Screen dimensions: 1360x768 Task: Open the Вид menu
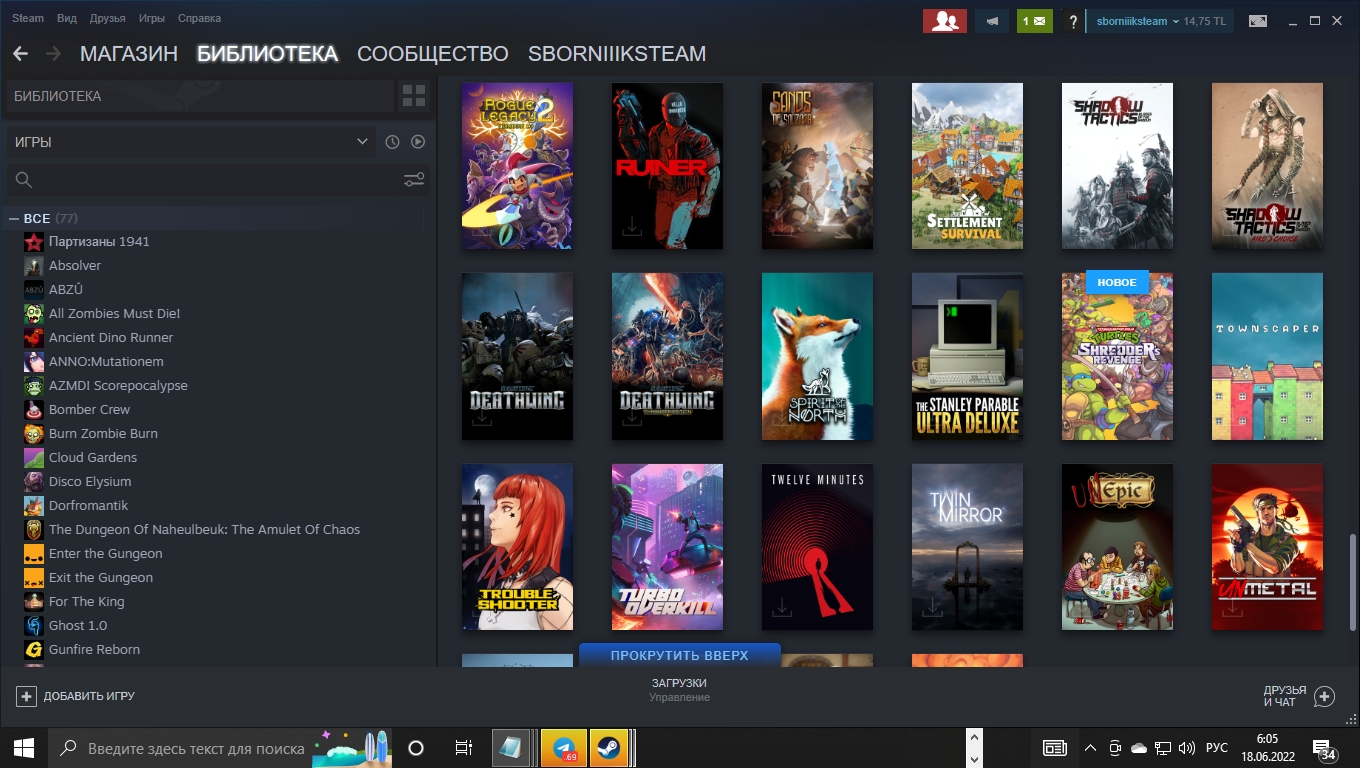pos(67,18)
